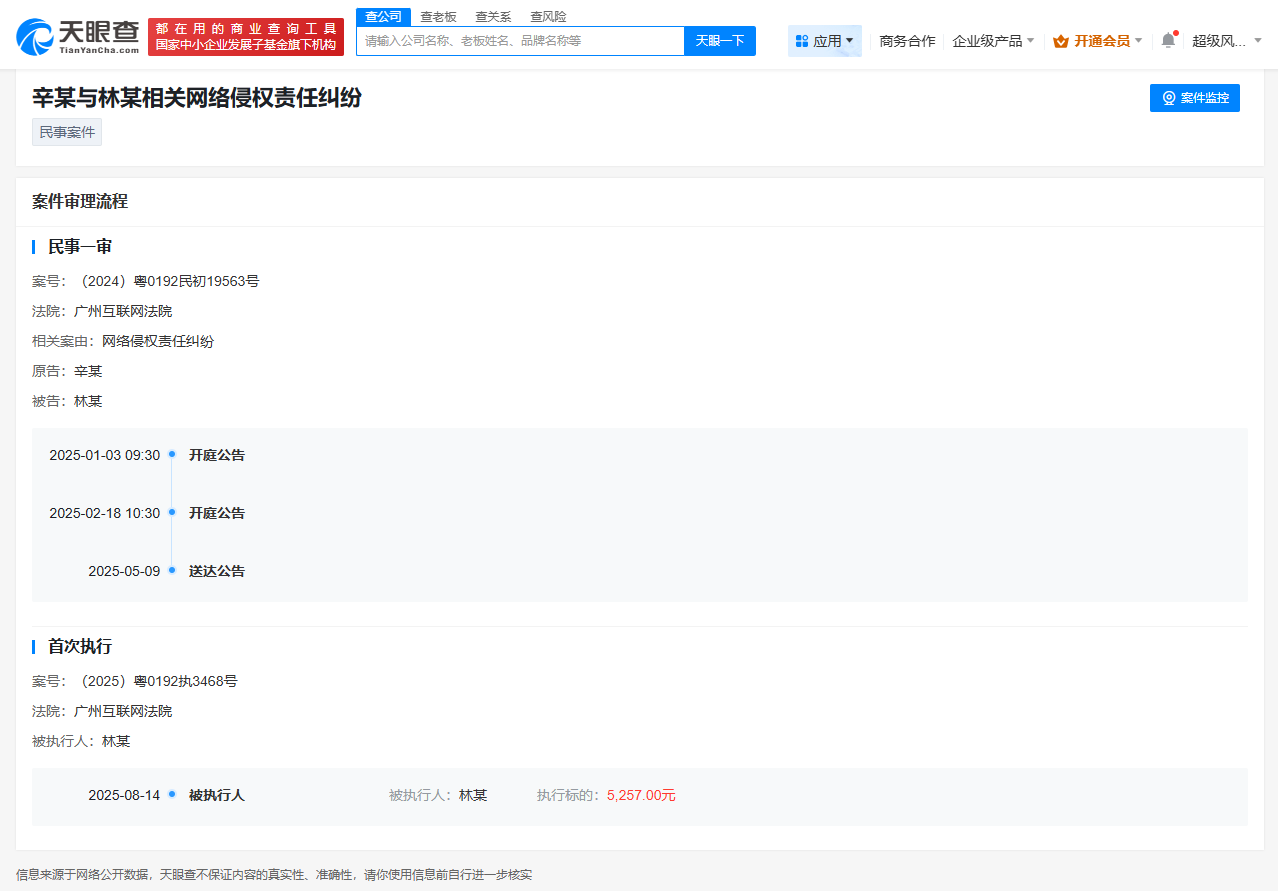Click the 商务合作 menu item
1278x891 pixels.
pos(906,40)
